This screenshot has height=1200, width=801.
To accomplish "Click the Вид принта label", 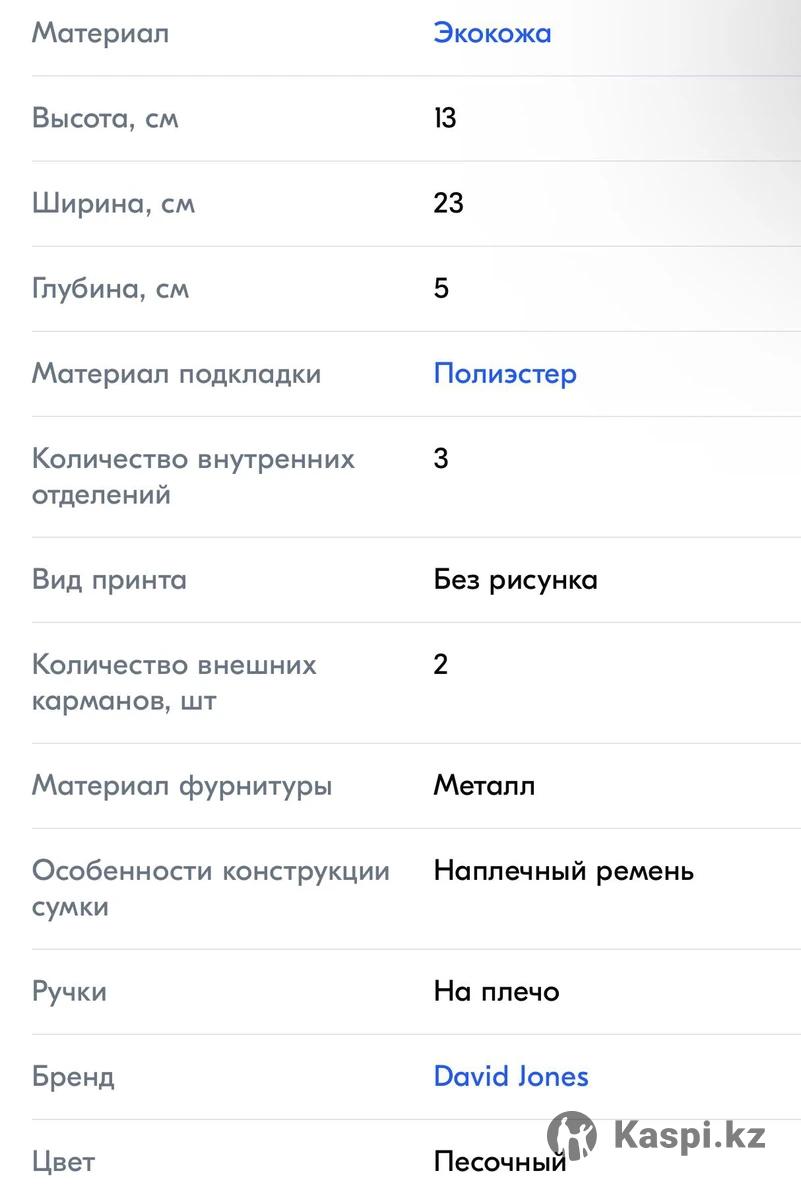I will [109, 580].
